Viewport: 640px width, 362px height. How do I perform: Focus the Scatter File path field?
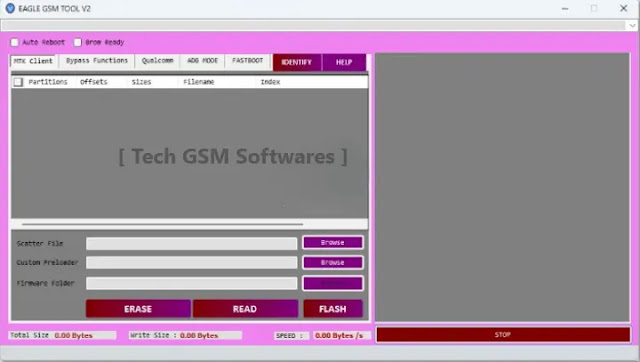pos(191,244)
